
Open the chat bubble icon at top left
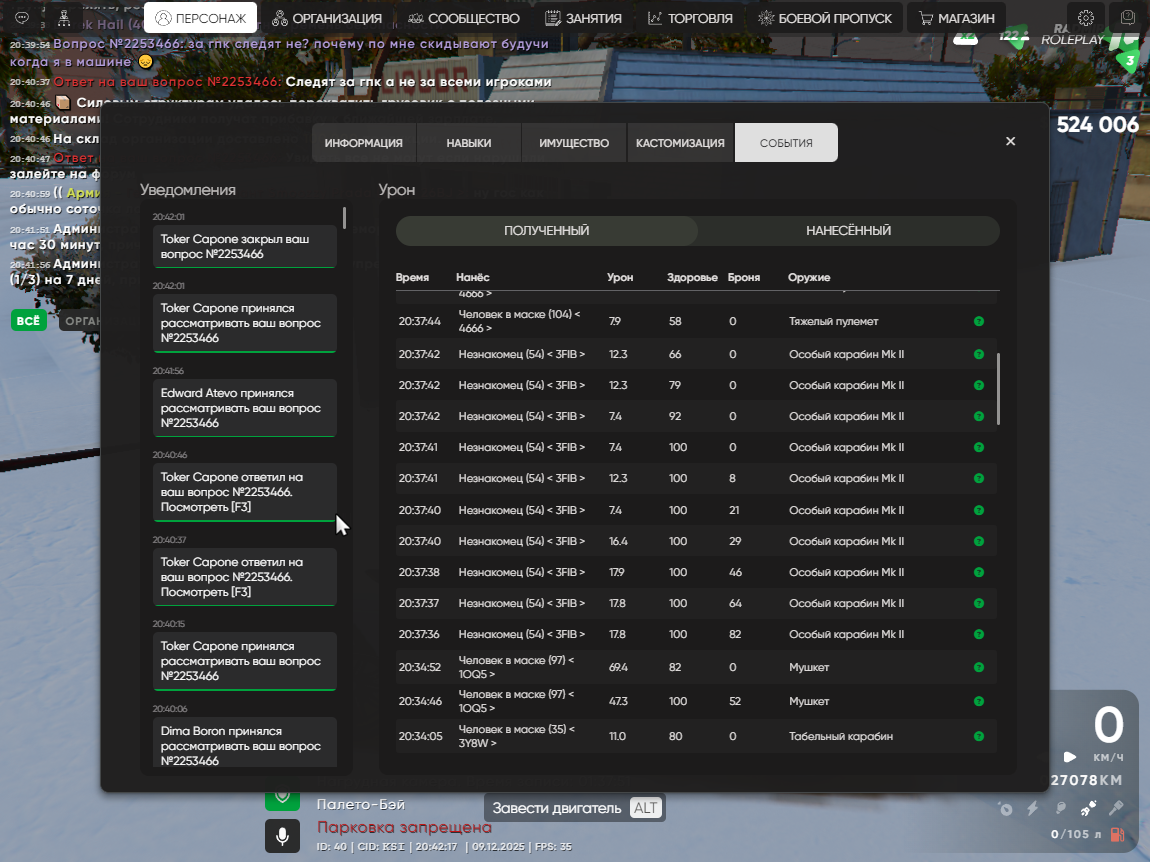(x=22, y=18)
